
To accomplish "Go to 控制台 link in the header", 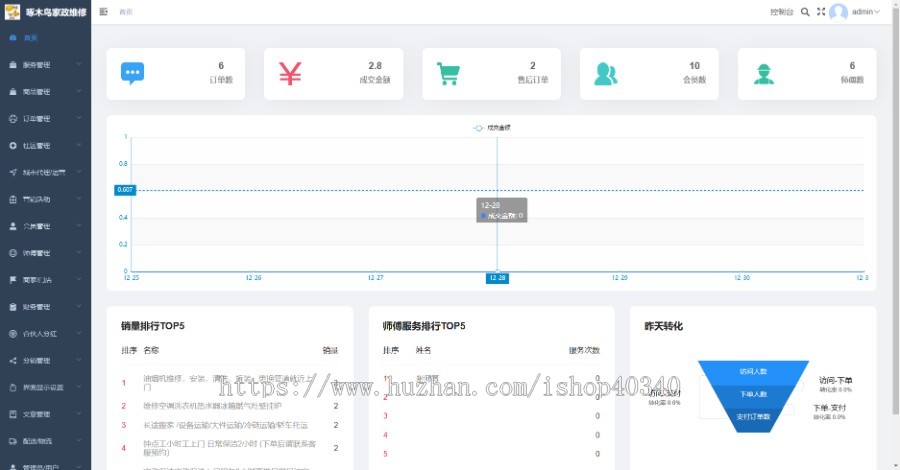I will coord(781,11).
